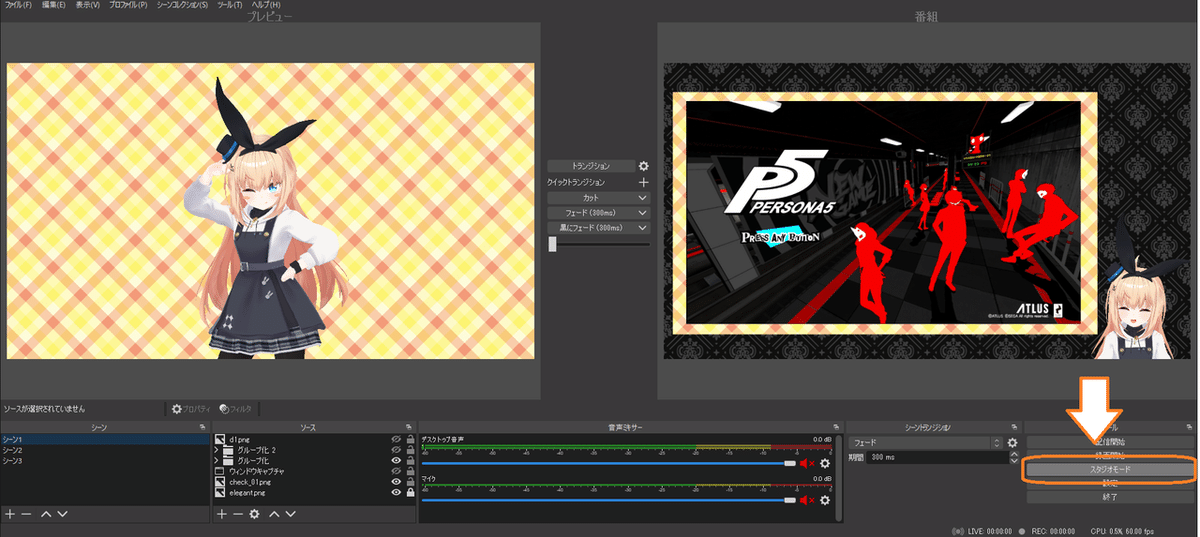Open the カット quick transition dropdown
This screenshot has height=537, width=1200.
click(599, 198)
